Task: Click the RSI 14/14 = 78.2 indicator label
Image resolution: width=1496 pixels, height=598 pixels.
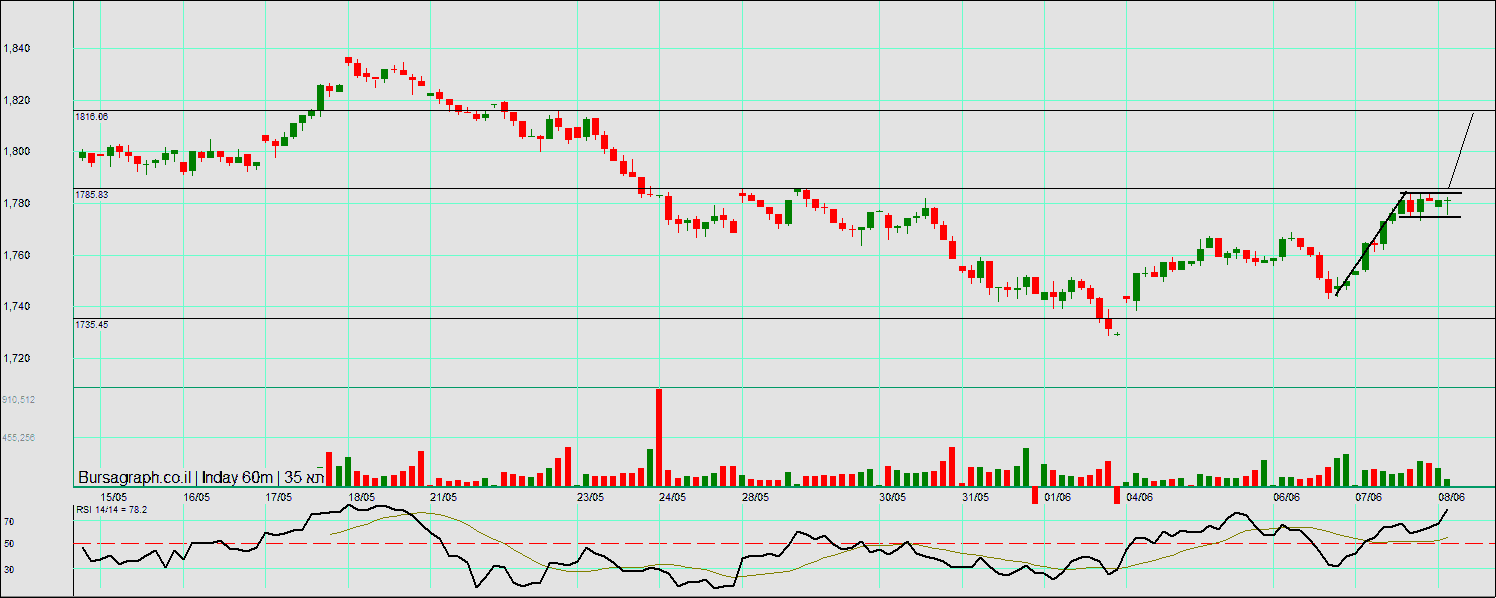Action: click(112, 510)
